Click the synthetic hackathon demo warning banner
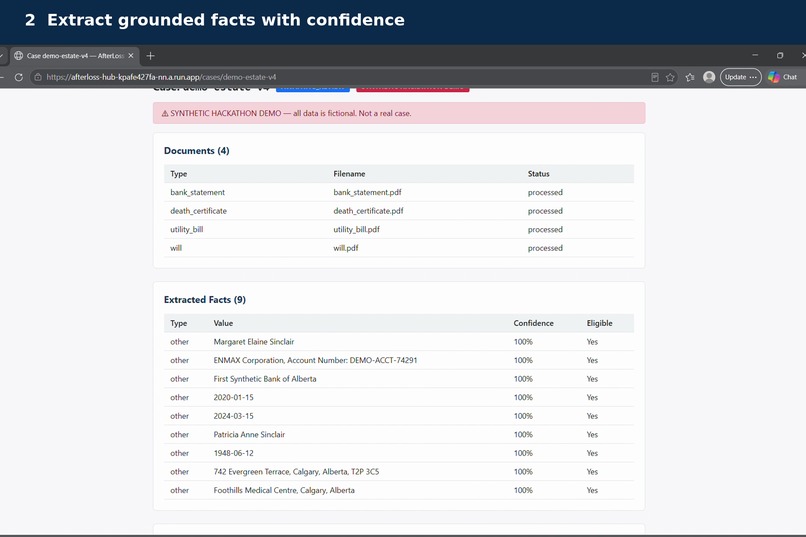The height and width of the screenshot is (537, 806). [399, 113]
